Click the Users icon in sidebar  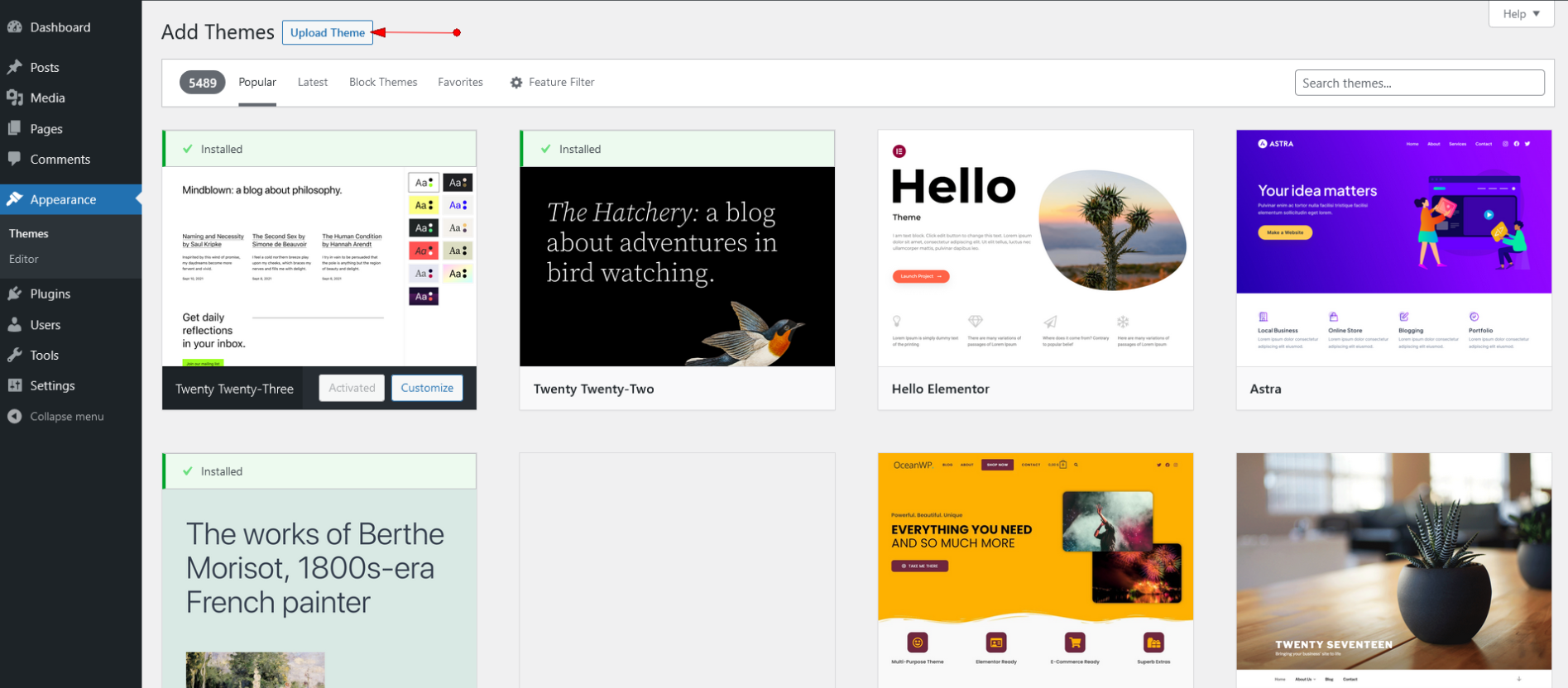(x=15, y=325)
